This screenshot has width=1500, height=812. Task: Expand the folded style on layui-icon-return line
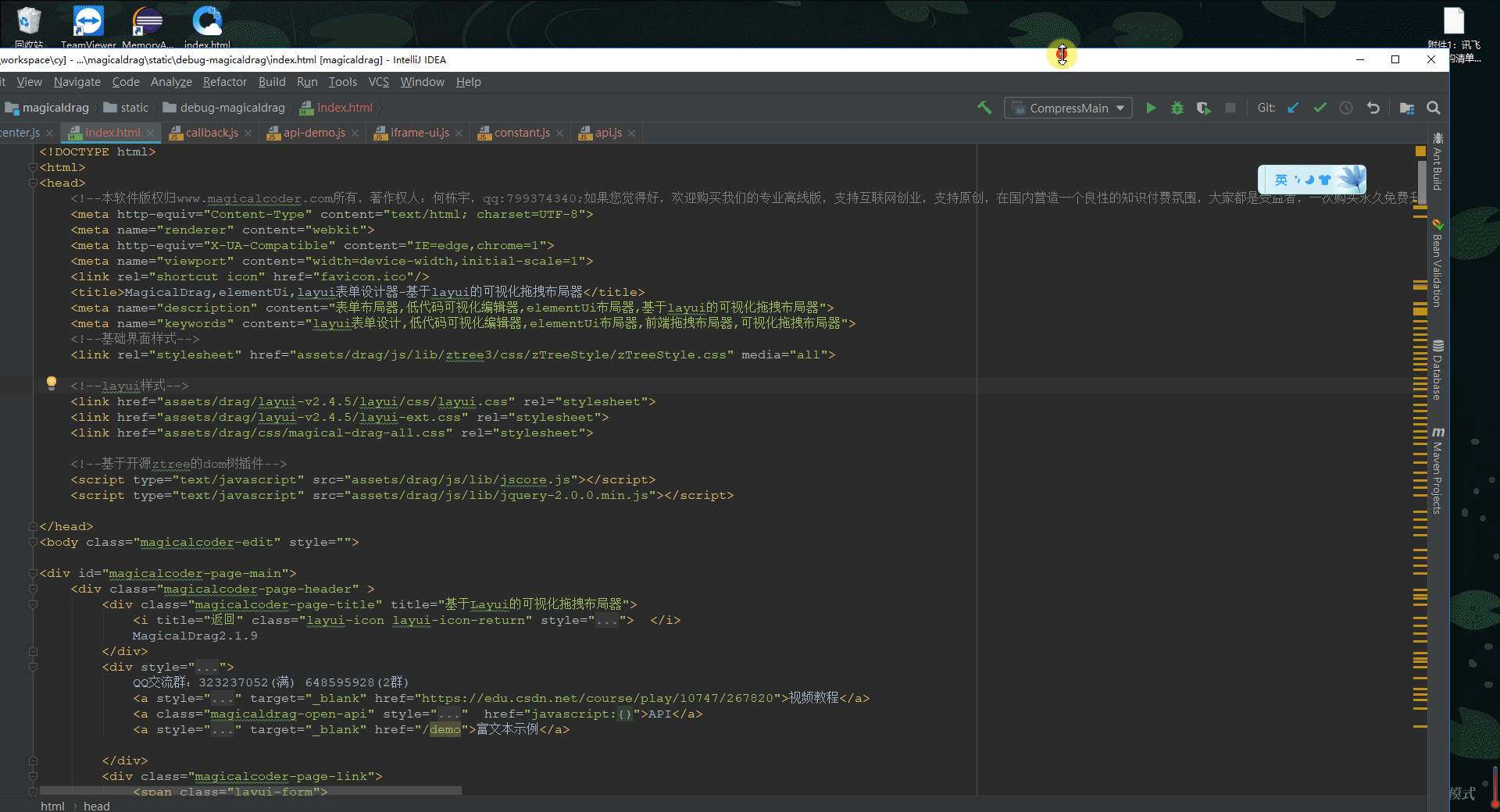[607, 621]
